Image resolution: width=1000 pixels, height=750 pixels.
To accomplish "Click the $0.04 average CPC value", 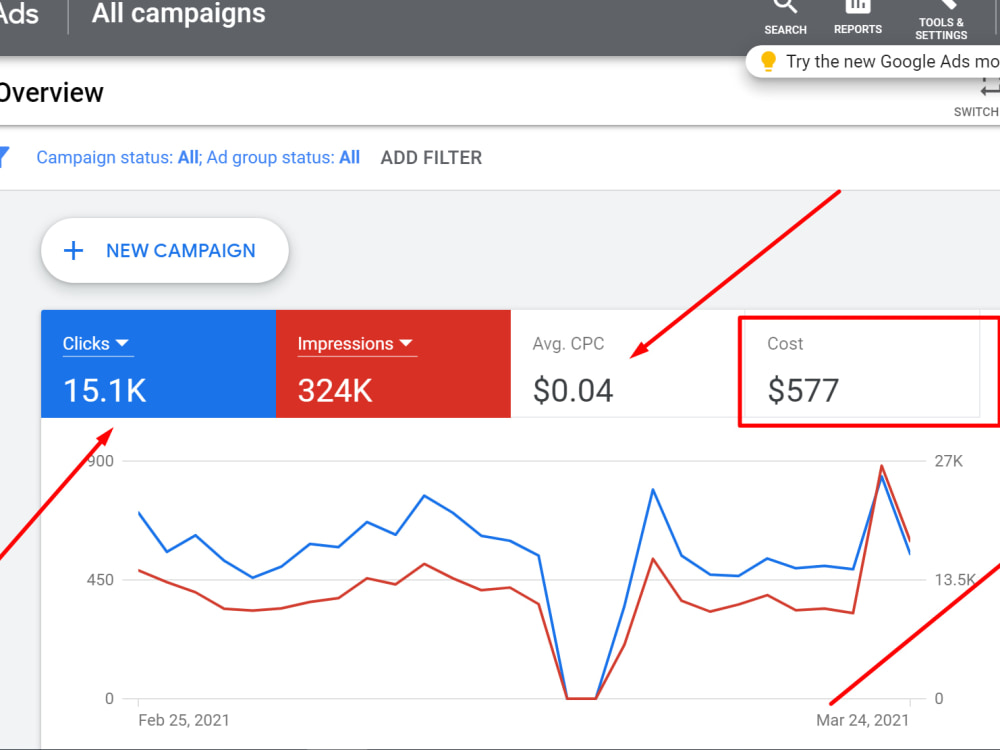I will [573, 390].
